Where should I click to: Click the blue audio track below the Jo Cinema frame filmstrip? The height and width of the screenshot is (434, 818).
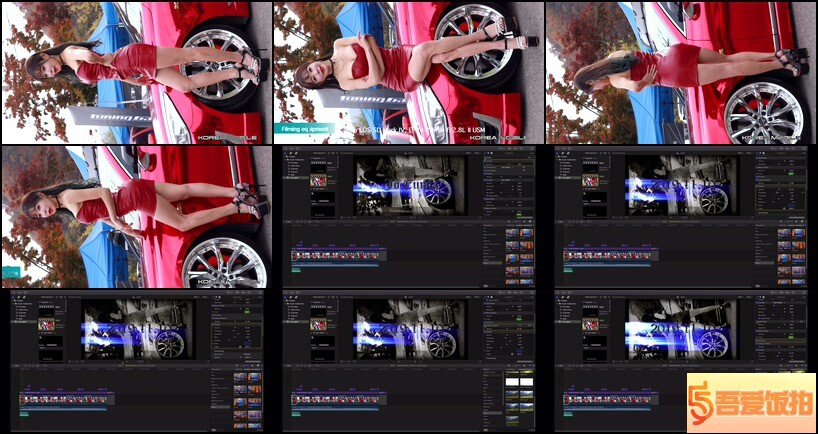pos(335,264)
